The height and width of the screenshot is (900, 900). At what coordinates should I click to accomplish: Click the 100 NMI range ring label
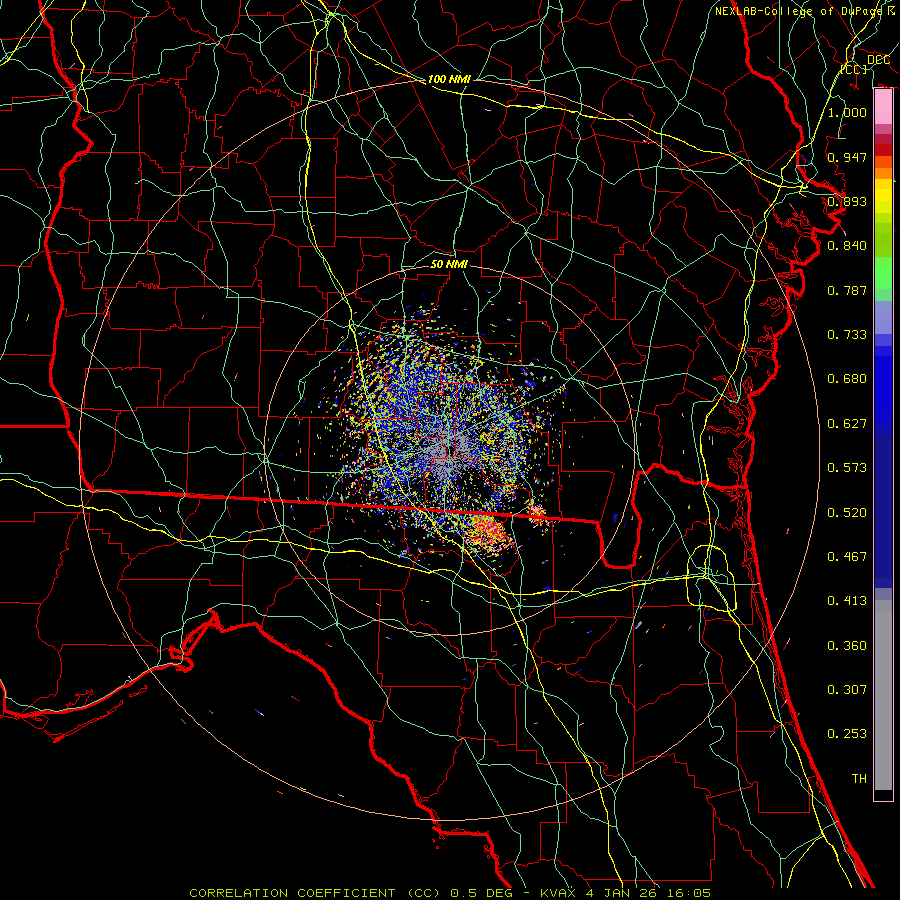pyautogui.click(x=448, y=79)
